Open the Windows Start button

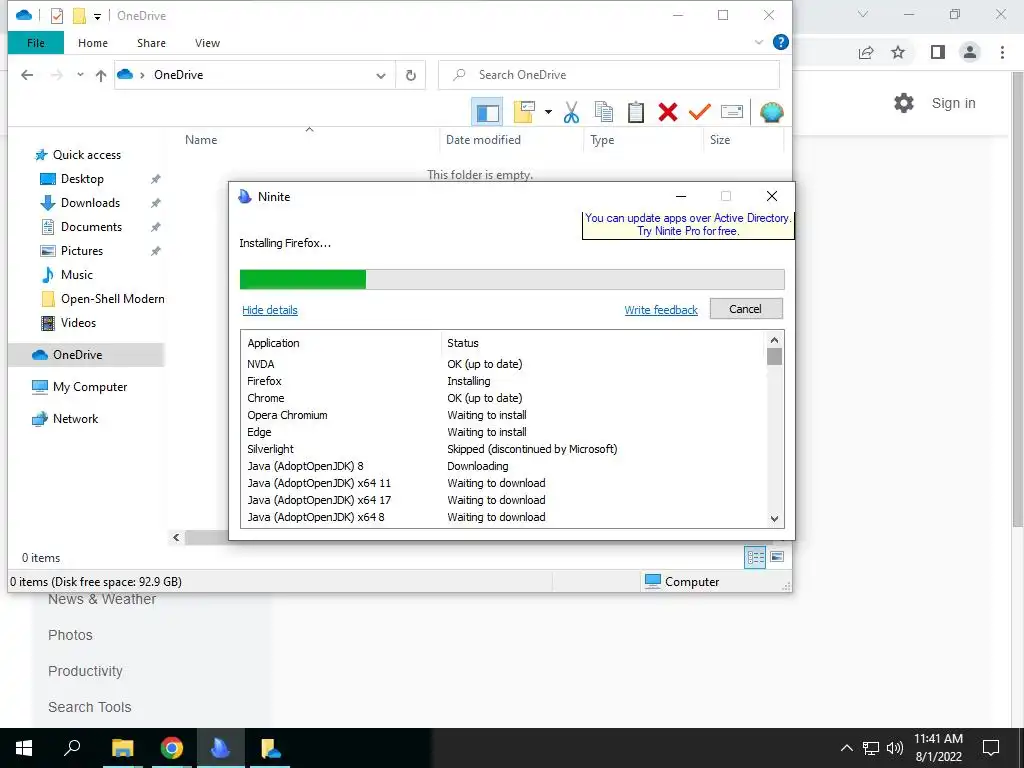click(x=24, y=748)
